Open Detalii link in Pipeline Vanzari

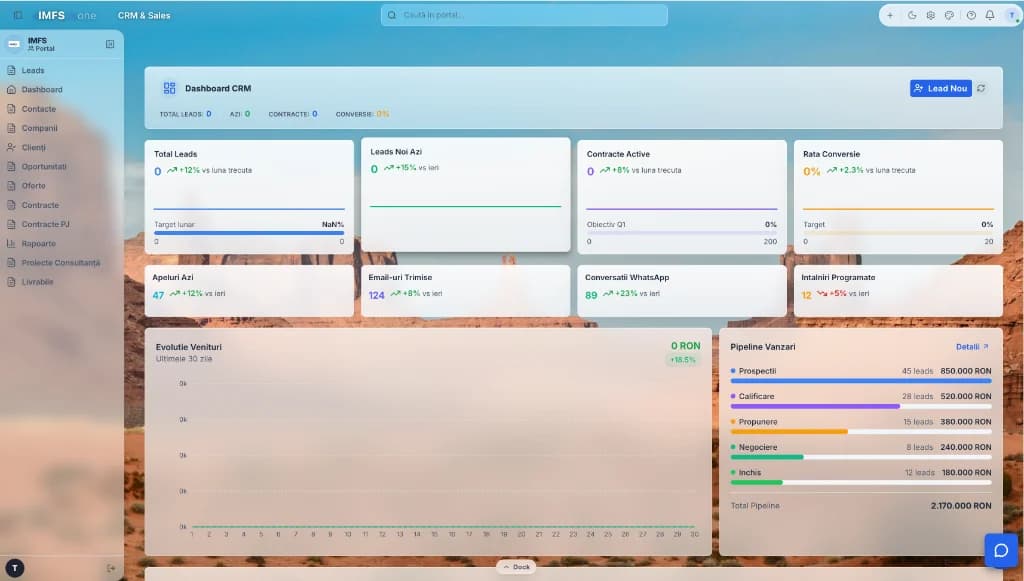tap(972, 347)
